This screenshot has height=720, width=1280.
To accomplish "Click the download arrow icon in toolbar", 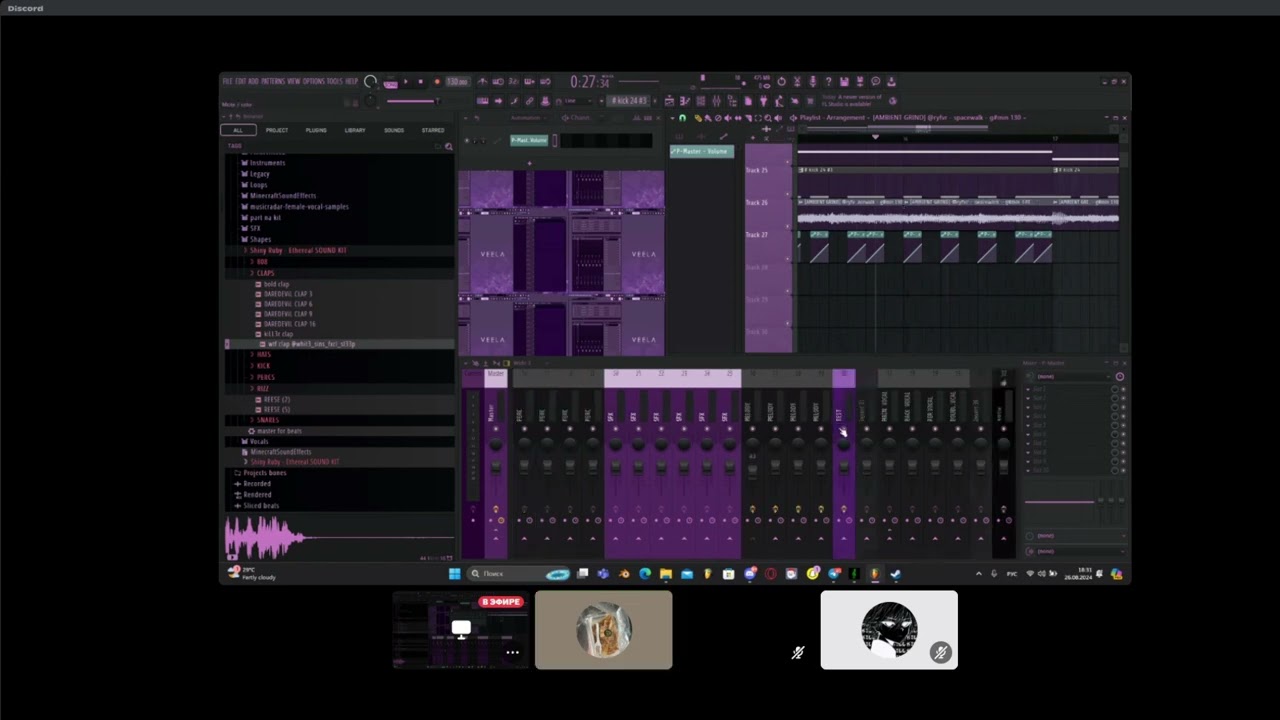I will coord(891,82).
